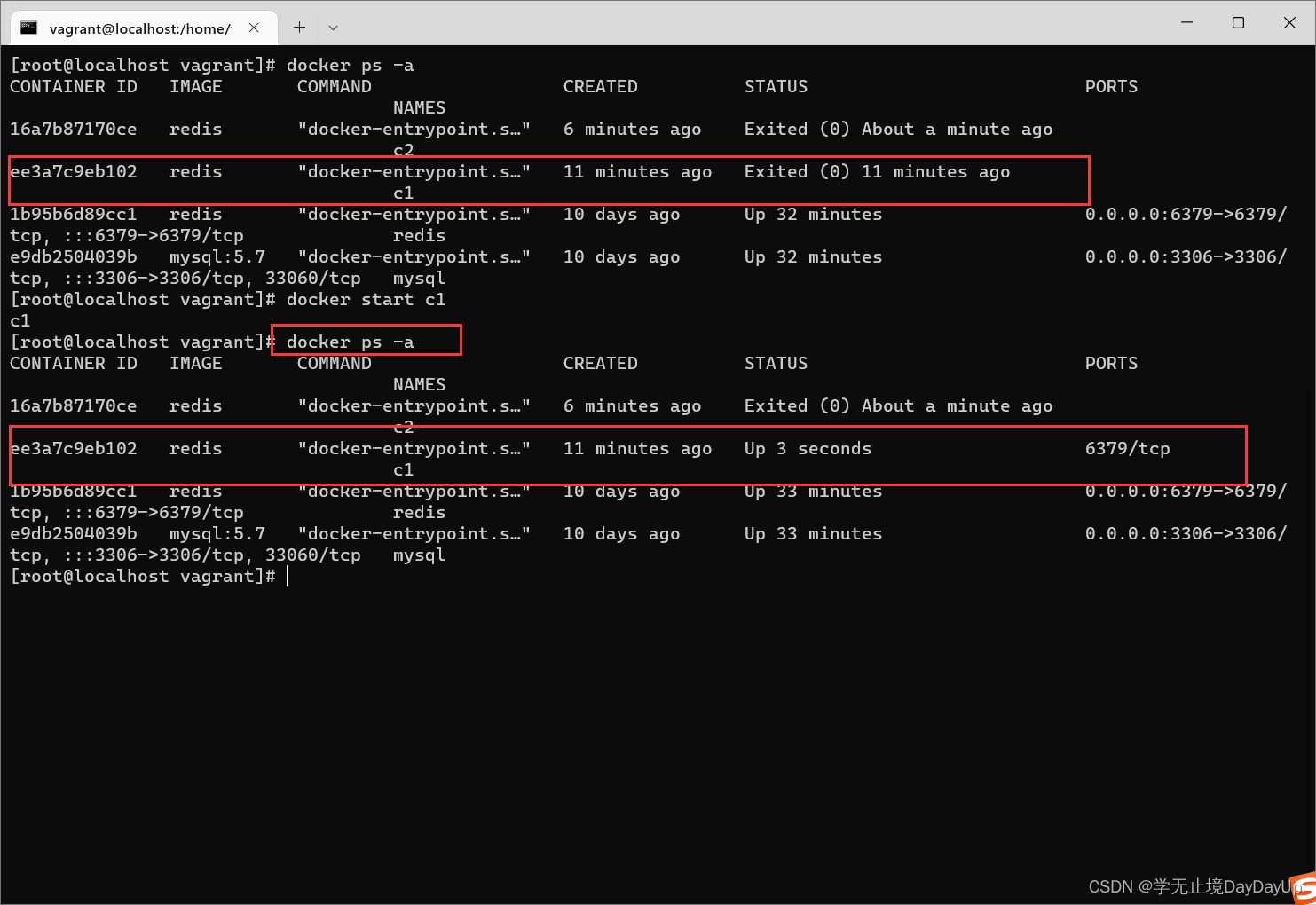
Task: Click container name 'mysql' in last row
Action: 419,555
